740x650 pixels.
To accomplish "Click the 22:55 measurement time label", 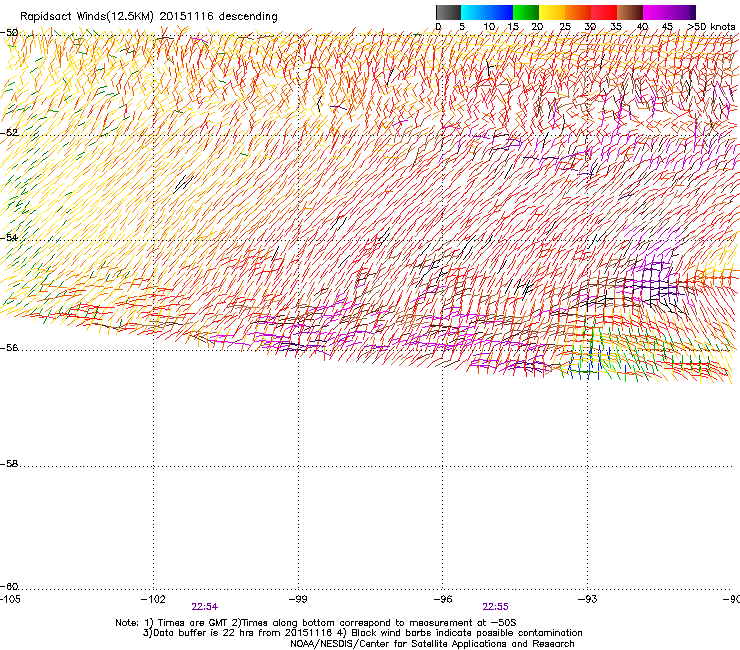I will (x=496, y=607).
